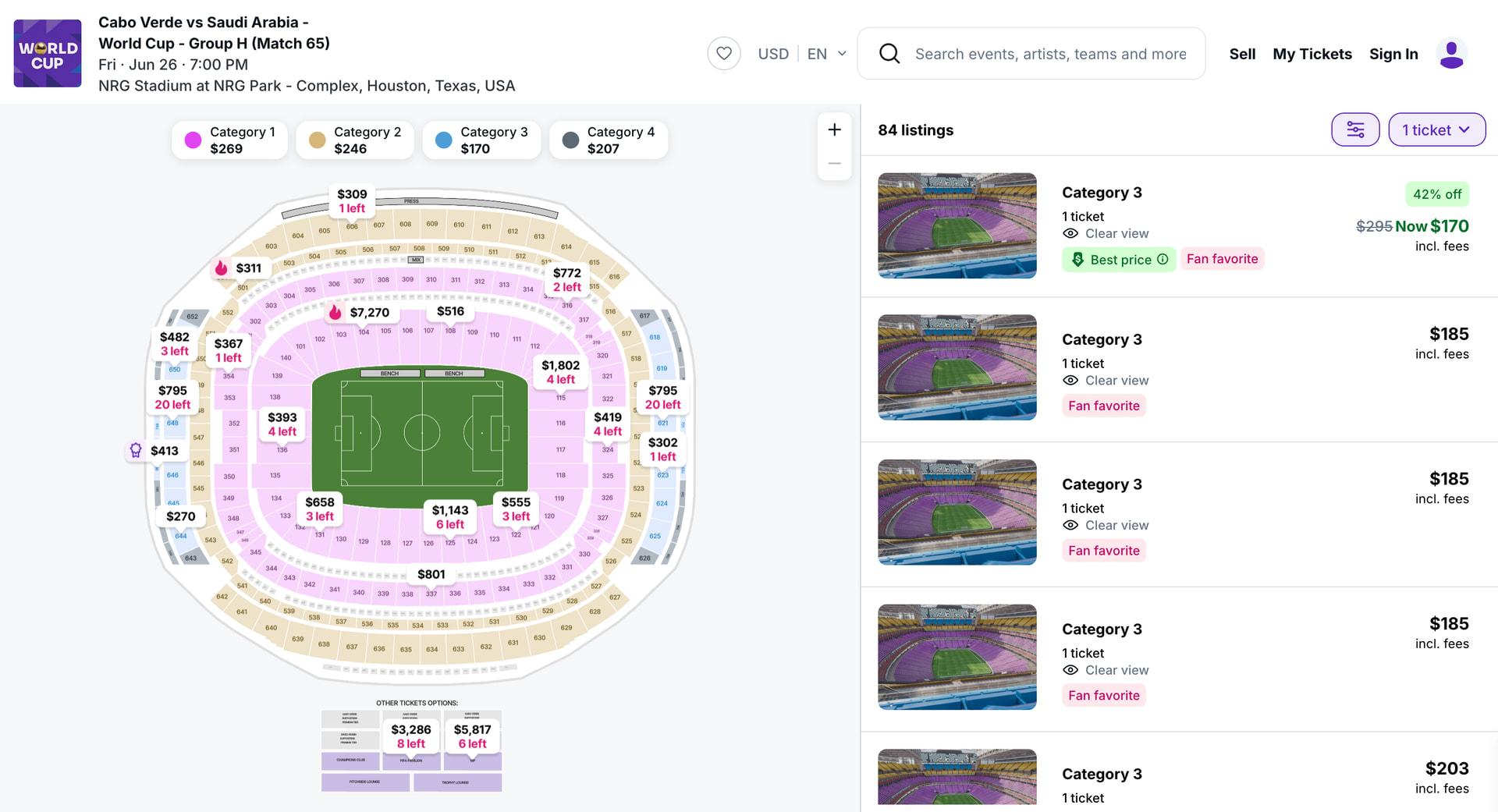Image resolution: width=1498 pixels, height=812 pixels.
Task: Click the World Cup logo
Action: [48, 54]
